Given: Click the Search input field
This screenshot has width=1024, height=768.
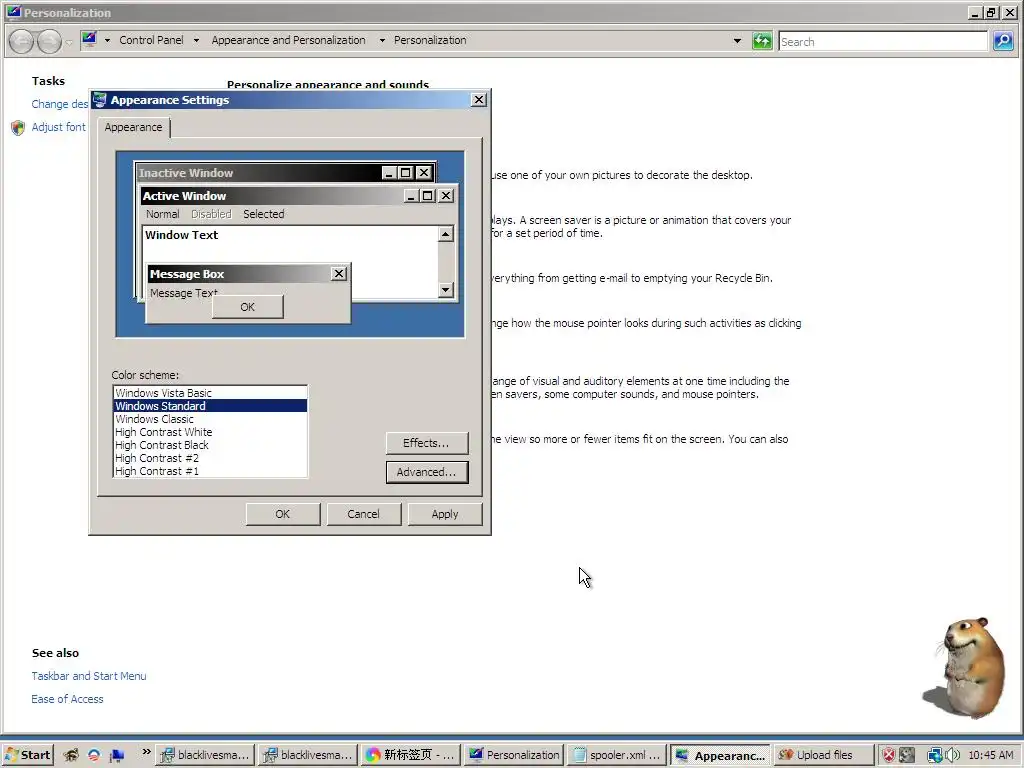Looking at the screenshot, I should click(x=883, y=41).
